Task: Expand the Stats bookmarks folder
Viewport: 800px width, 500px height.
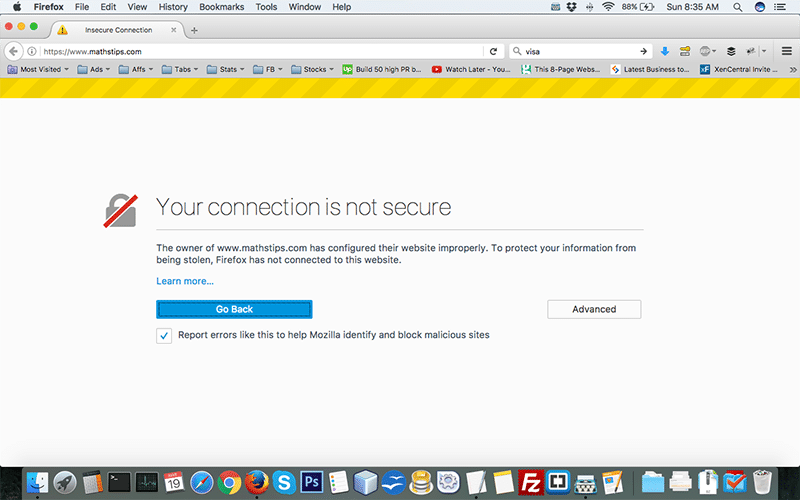Action: [x=225, y=69]
